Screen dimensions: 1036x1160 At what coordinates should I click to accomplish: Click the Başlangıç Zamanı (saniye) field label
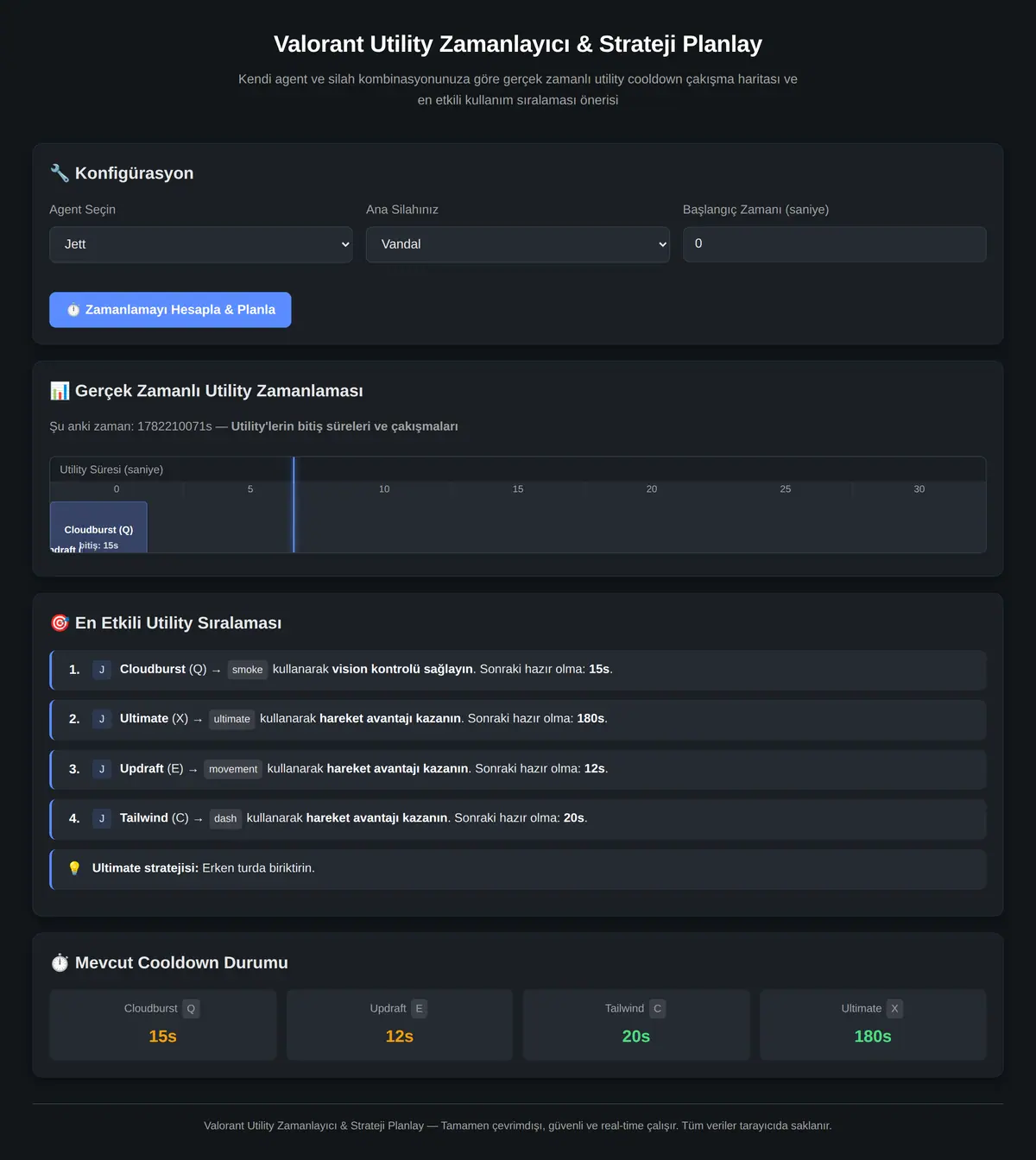point(755,210)
